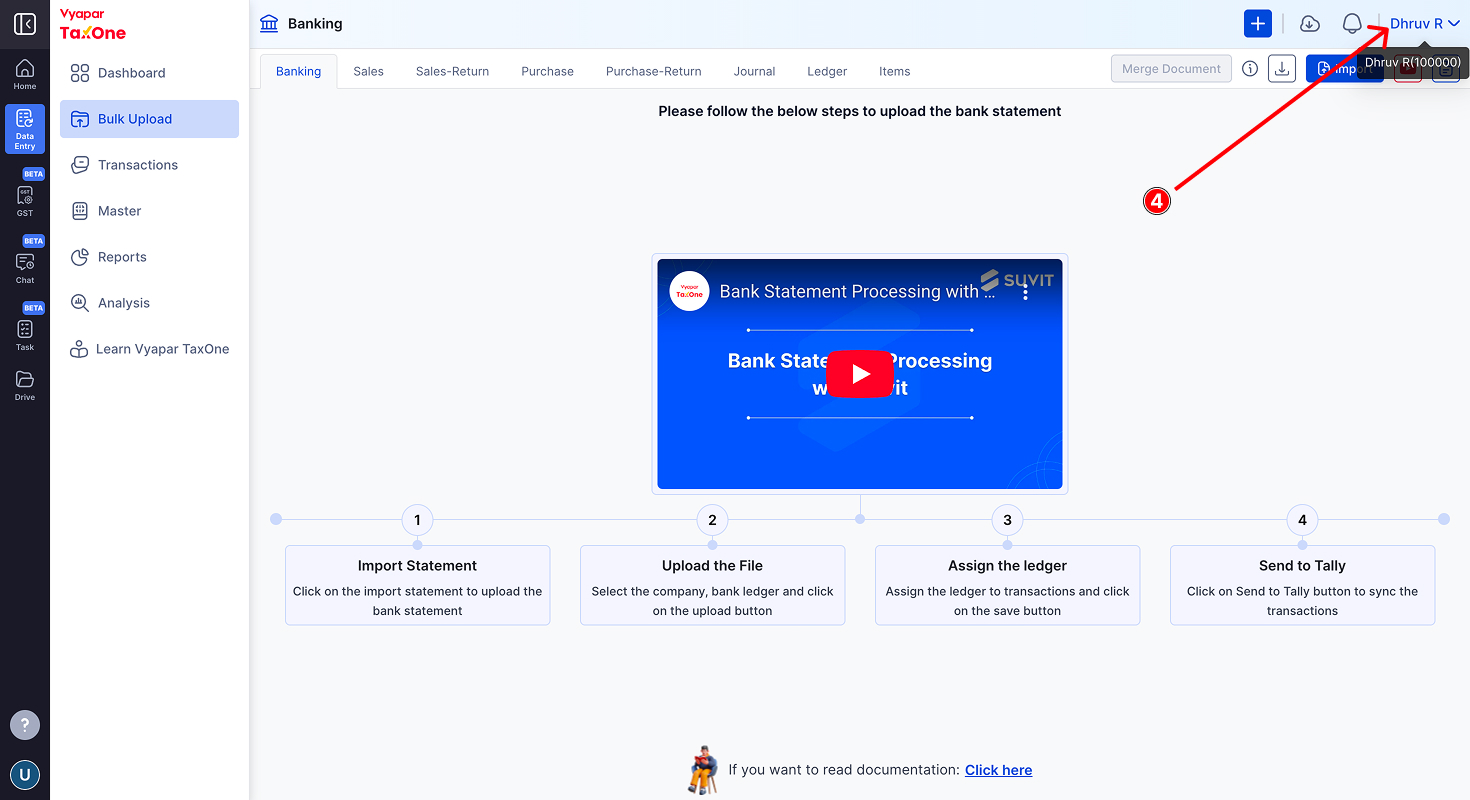The width and height of the screenshot is (1470, 800).
Task: Click "If you want to read documentation:" text
Action: tap(845, 770)
